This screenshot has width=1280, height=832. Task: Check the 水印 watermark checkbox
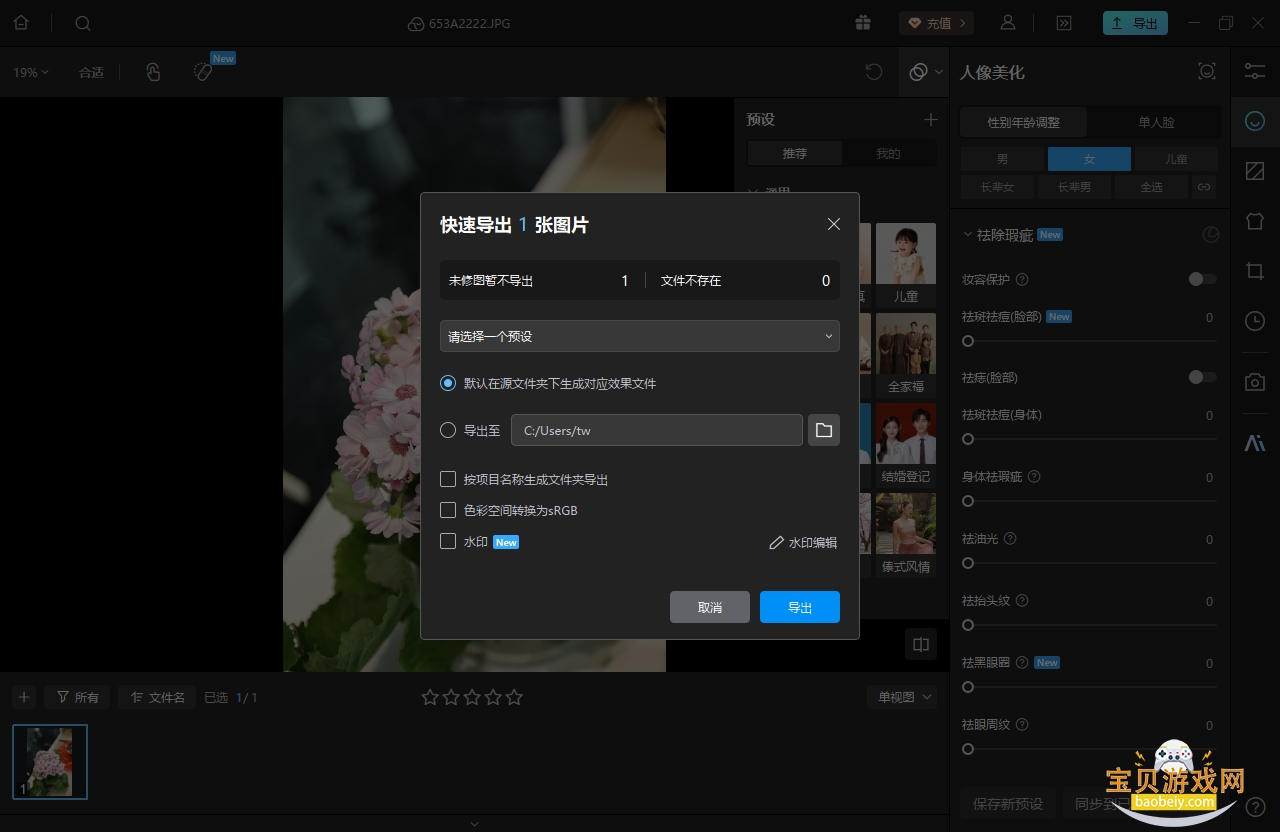coord(448,541)
